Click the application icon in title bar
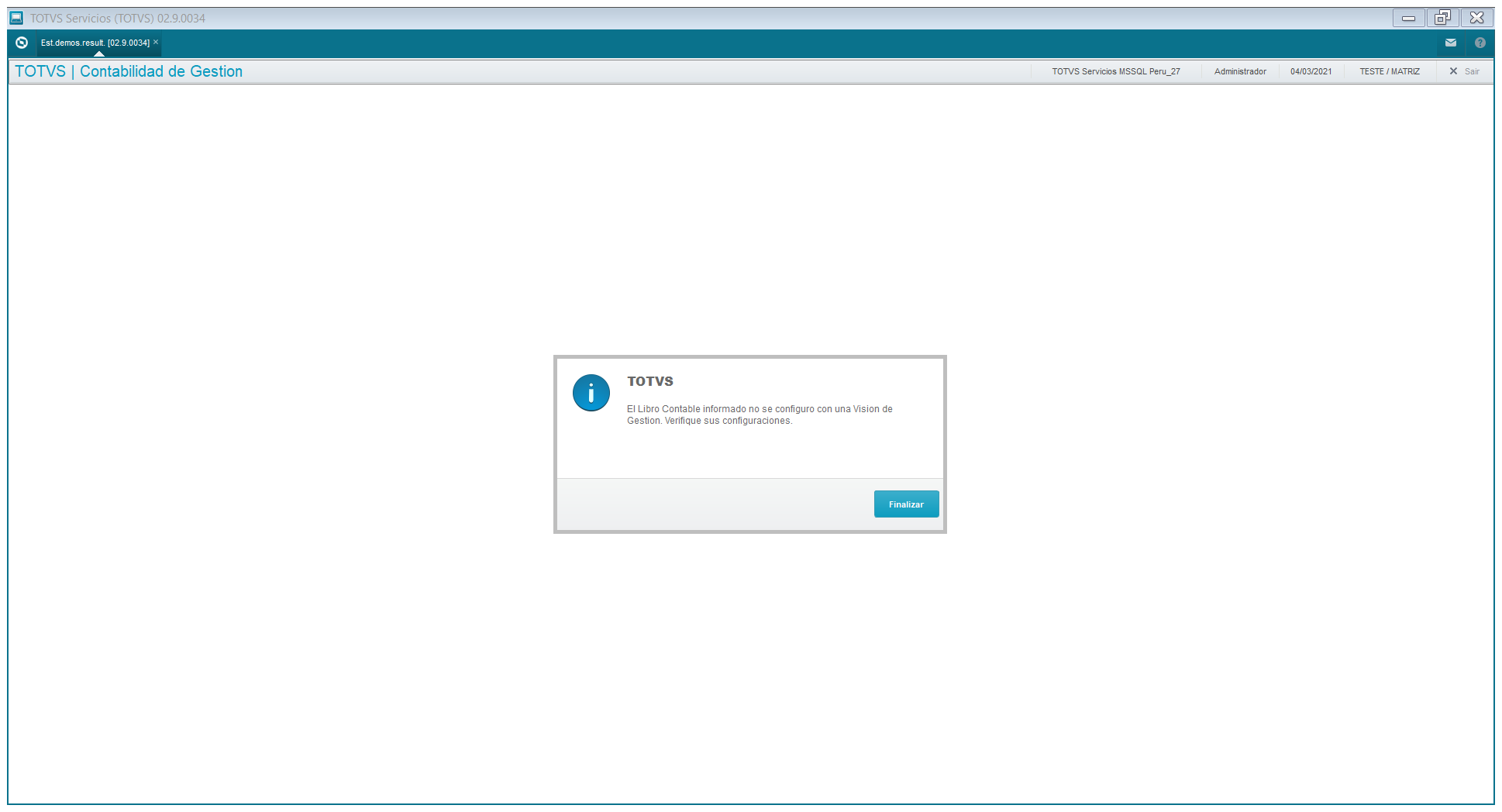Image resolution: width=1502 pixels, height=812 pixels. click(16, 18)
